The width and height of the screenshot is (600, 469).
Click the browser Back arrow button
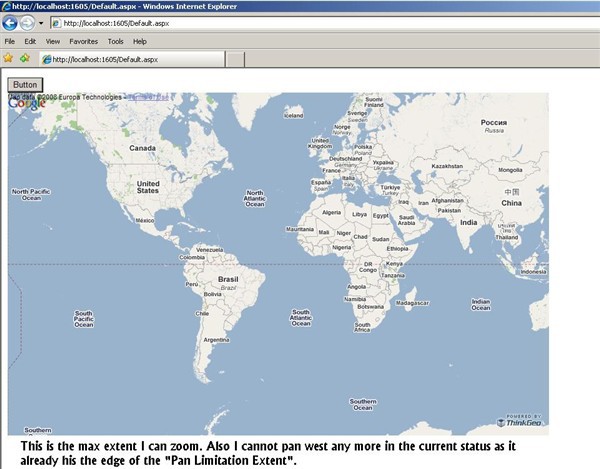pyautogui.click(x=10, y=23)
